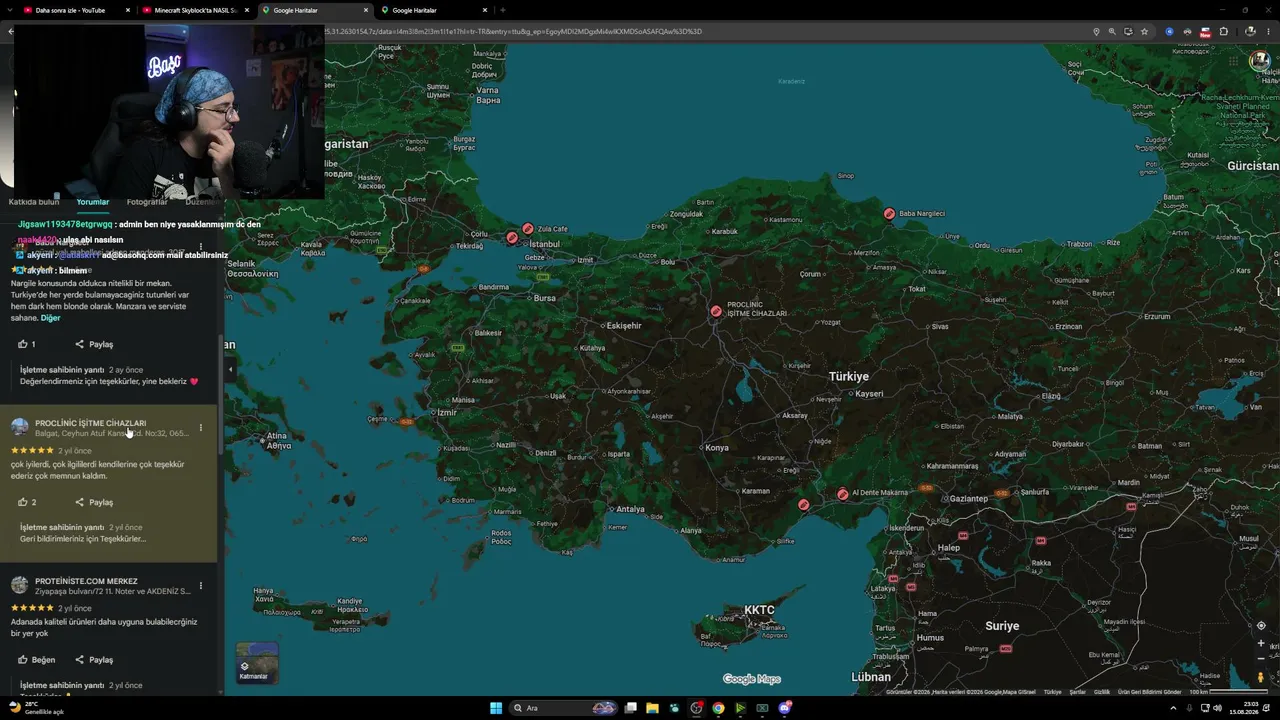Open more options for PROCLİNİC review
The height and width of the screenshot is (720, 1280).
tap(200, 428)
